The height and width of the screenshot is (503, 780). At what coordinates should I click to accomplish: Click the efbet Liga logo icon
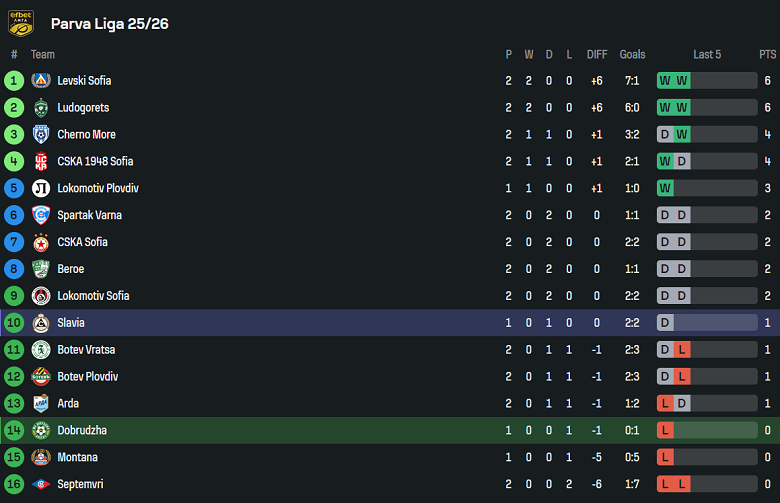[x=21, y=23]
